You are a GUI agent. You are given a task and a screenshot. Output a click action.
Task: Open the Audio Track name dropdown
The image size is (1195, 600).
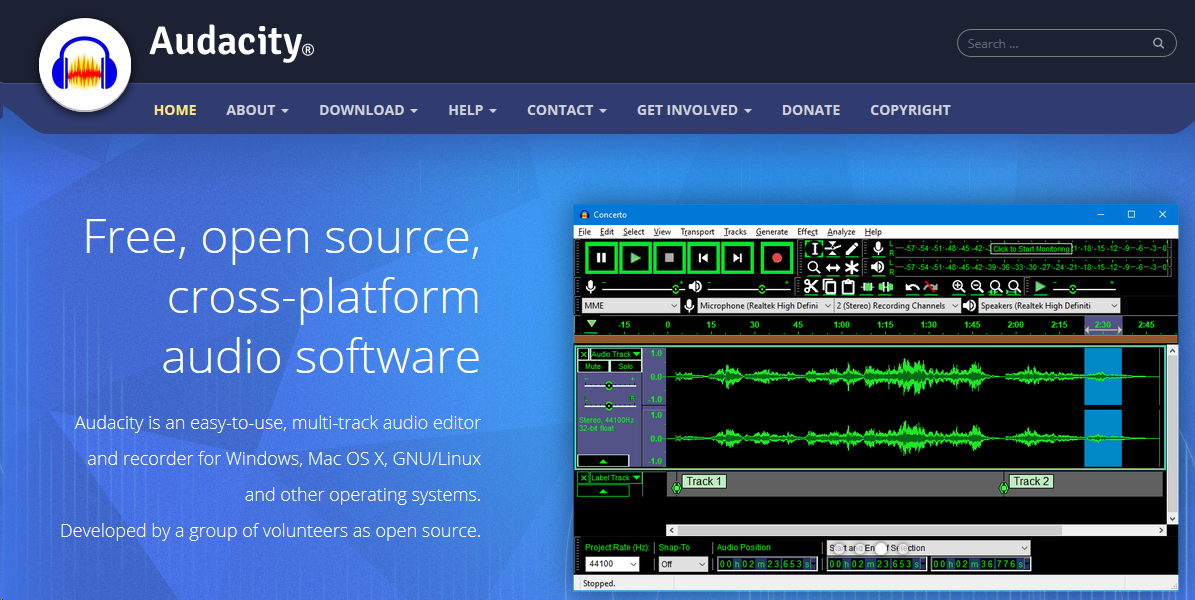pos(616,355)
